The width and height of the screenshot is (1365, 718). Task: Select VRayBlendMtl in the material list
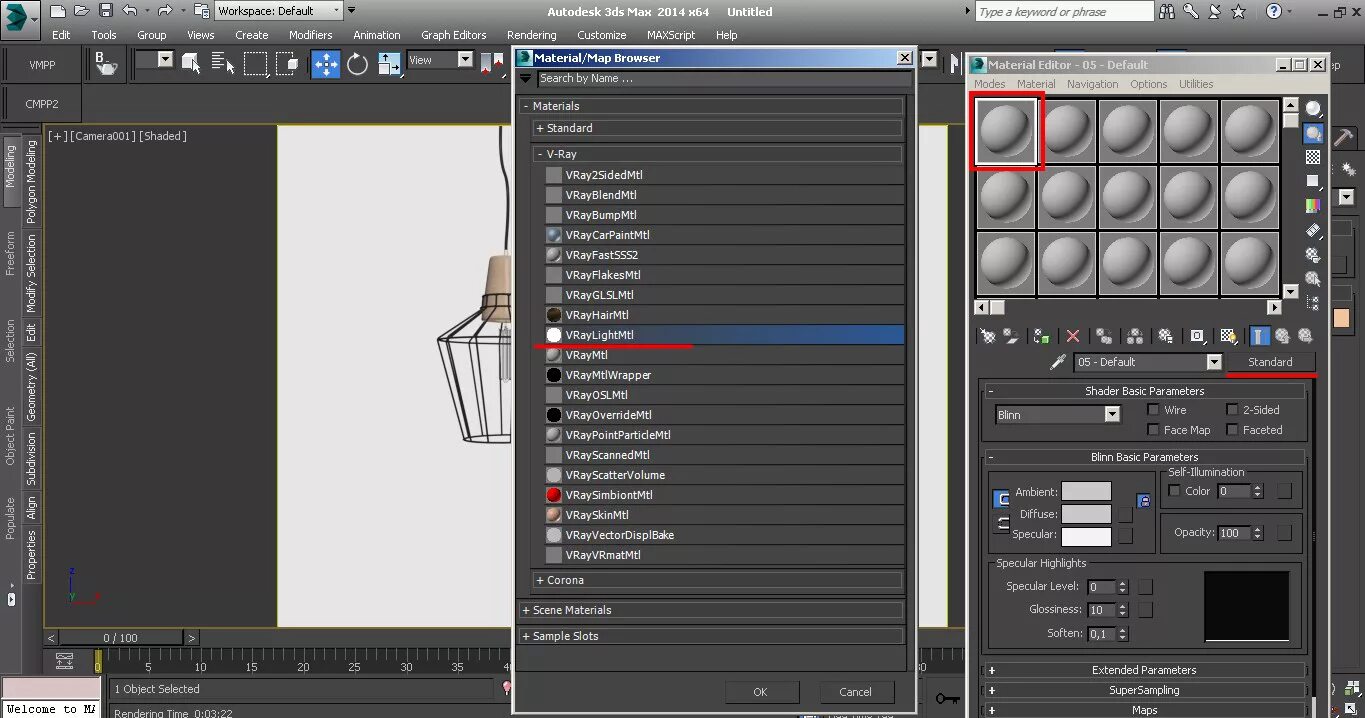(723, 195)
